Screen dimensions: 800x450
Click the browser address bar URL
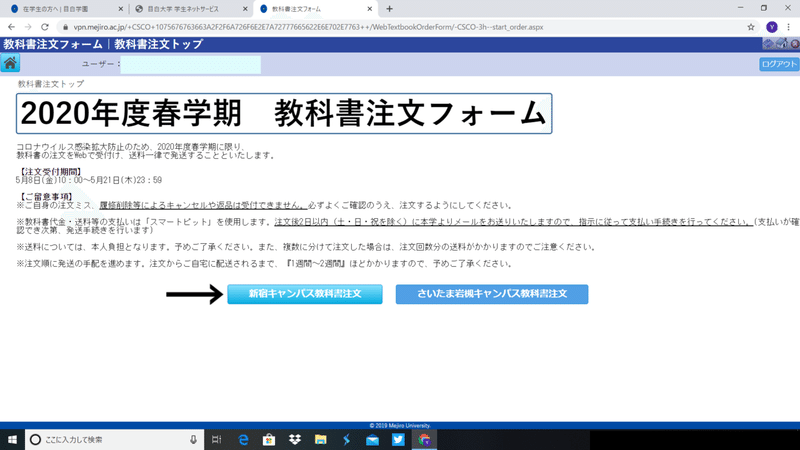pos(308,27)
